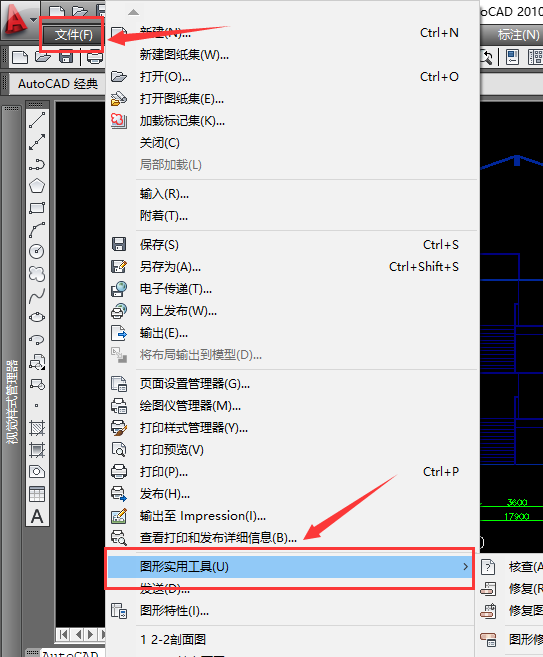Image resolution: width=543 pixels, height=657 pixels.
Task: Select the Insert Block tool
Action: [37, 362]
